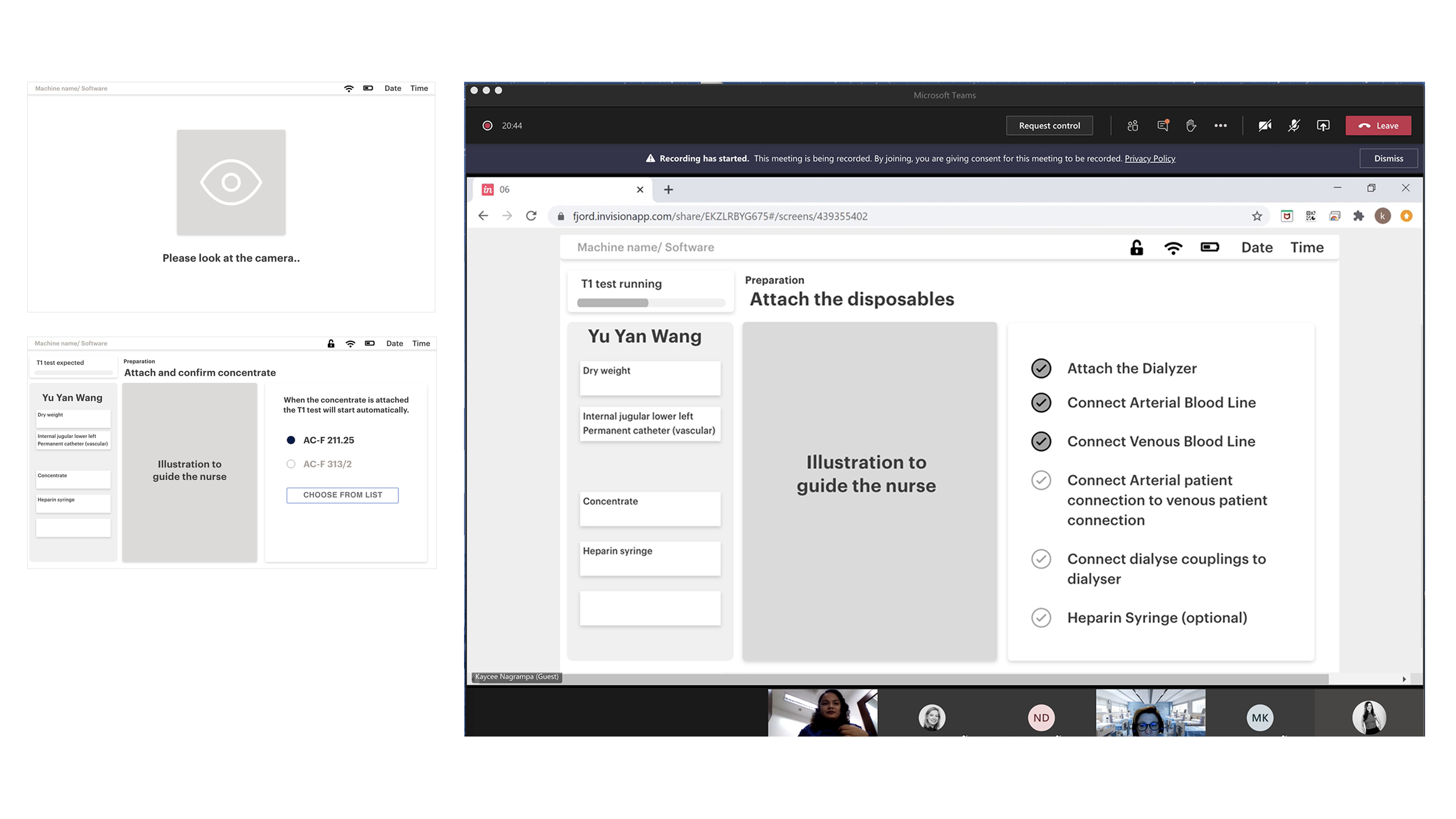Close the browser tab titled 06
1456x819 pixels.
click(x=639, y=189)
